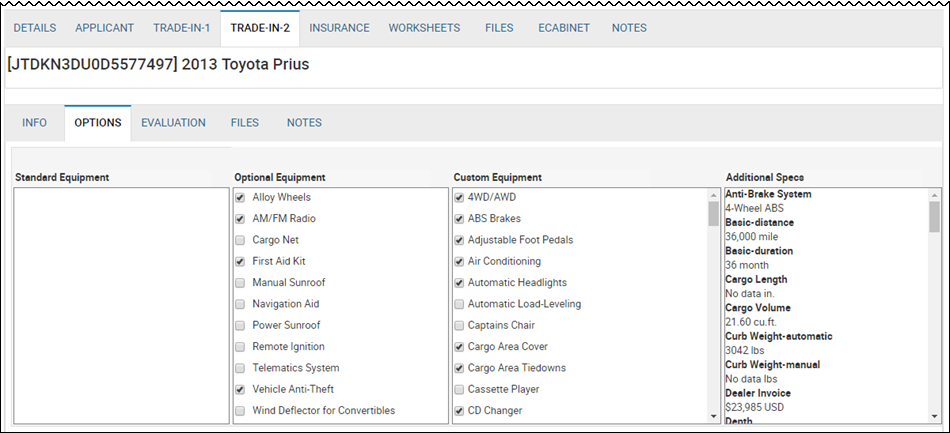Screen dimensions: 950x433
Task: Click the Additional Specs scrollbar thumb
Action: 934,217
